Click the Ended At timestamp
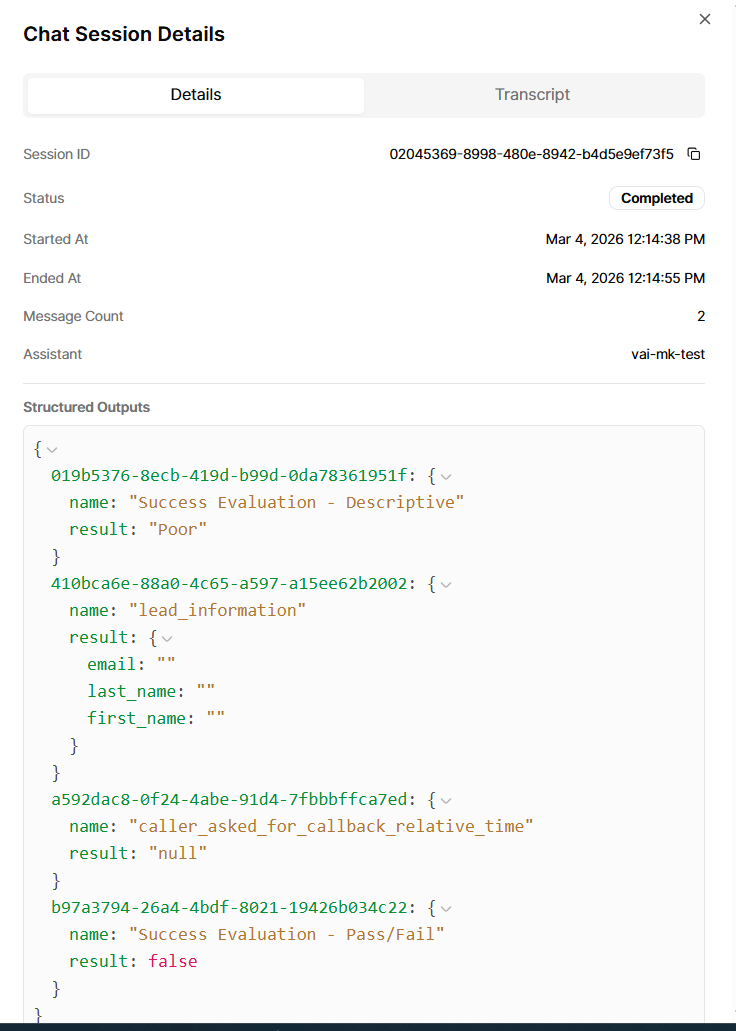Image resolution: width=736 pixels, height=1031 pixels. point(625,278)
